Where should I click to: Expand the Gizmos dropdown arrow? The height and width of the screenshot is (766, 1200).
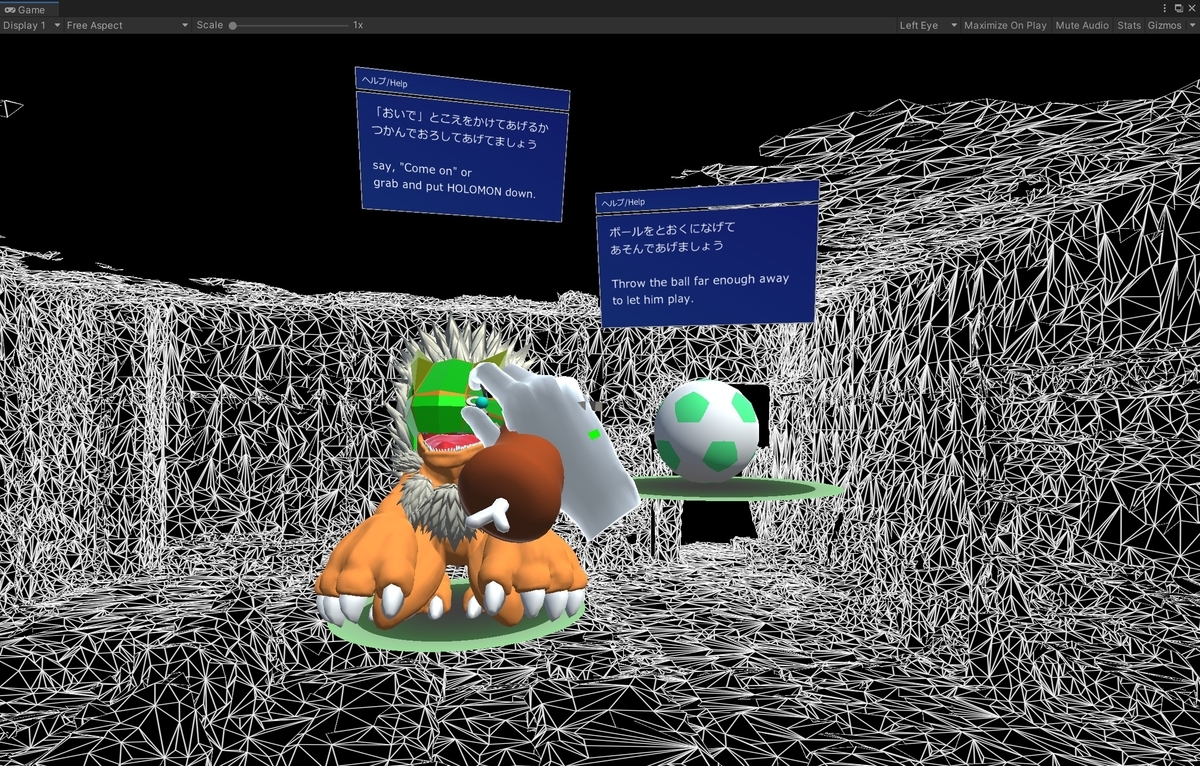pos(1190,25)
